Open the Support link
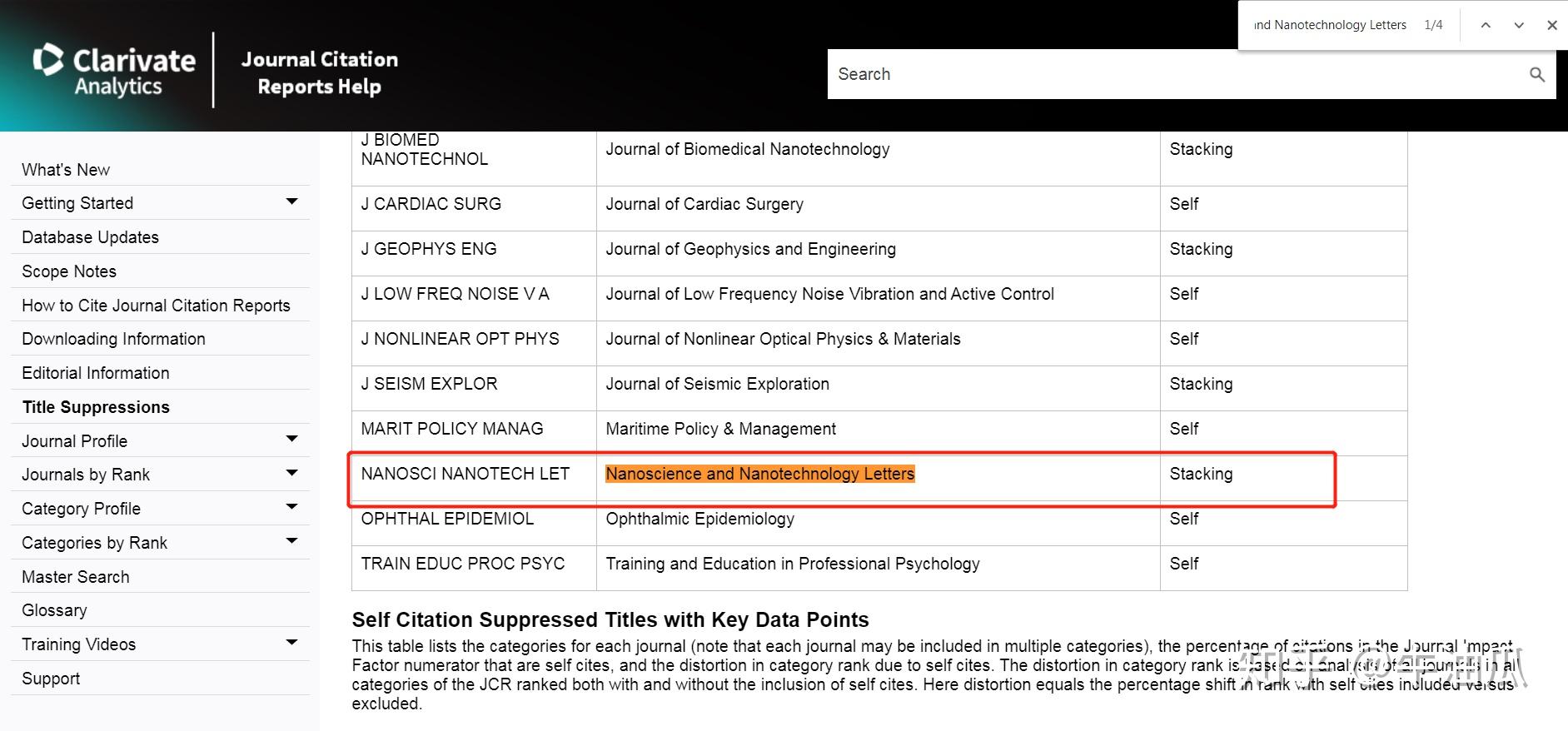Viewport: 1568px width, 731px height. click(51, 679)
